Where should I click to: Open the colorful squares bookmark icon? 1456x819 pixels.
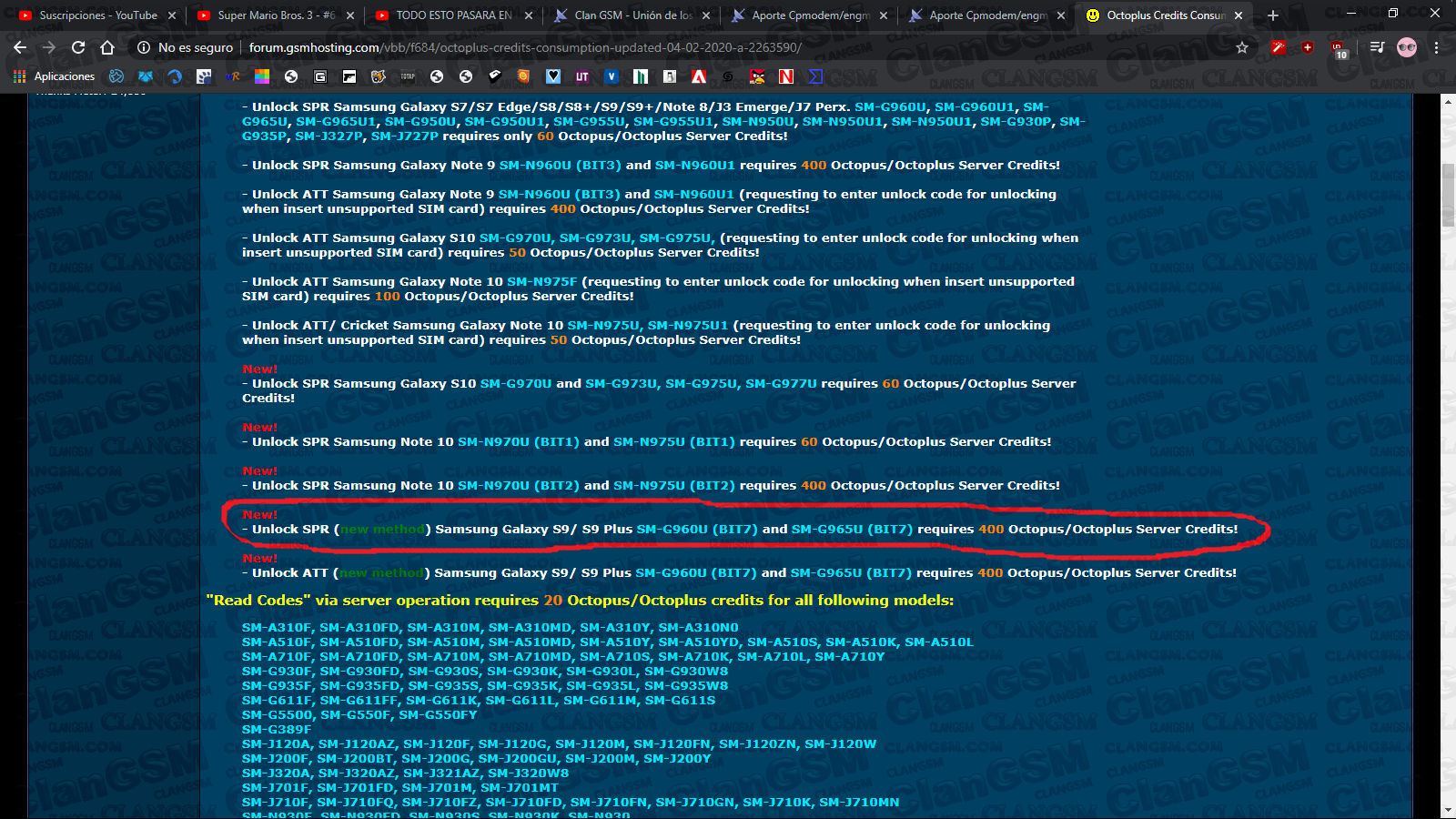pos(262,76)
